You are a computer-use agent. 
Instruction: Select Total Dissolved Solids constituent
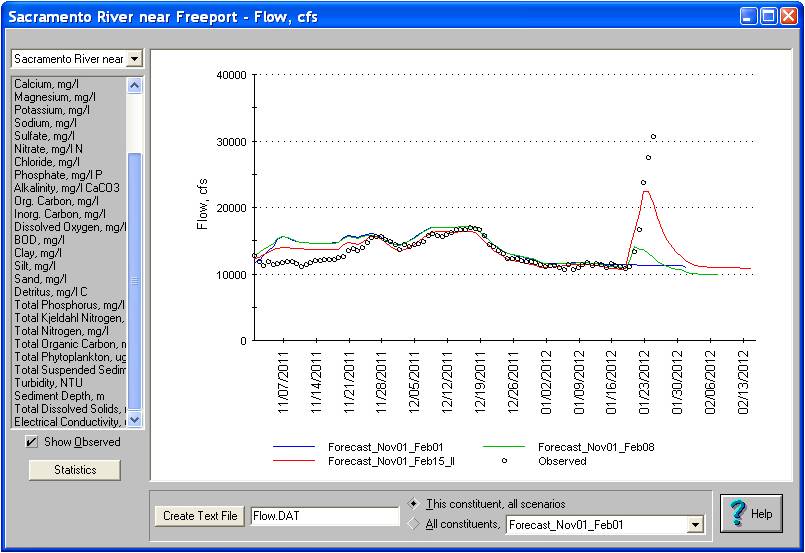[x=70, y=409]
